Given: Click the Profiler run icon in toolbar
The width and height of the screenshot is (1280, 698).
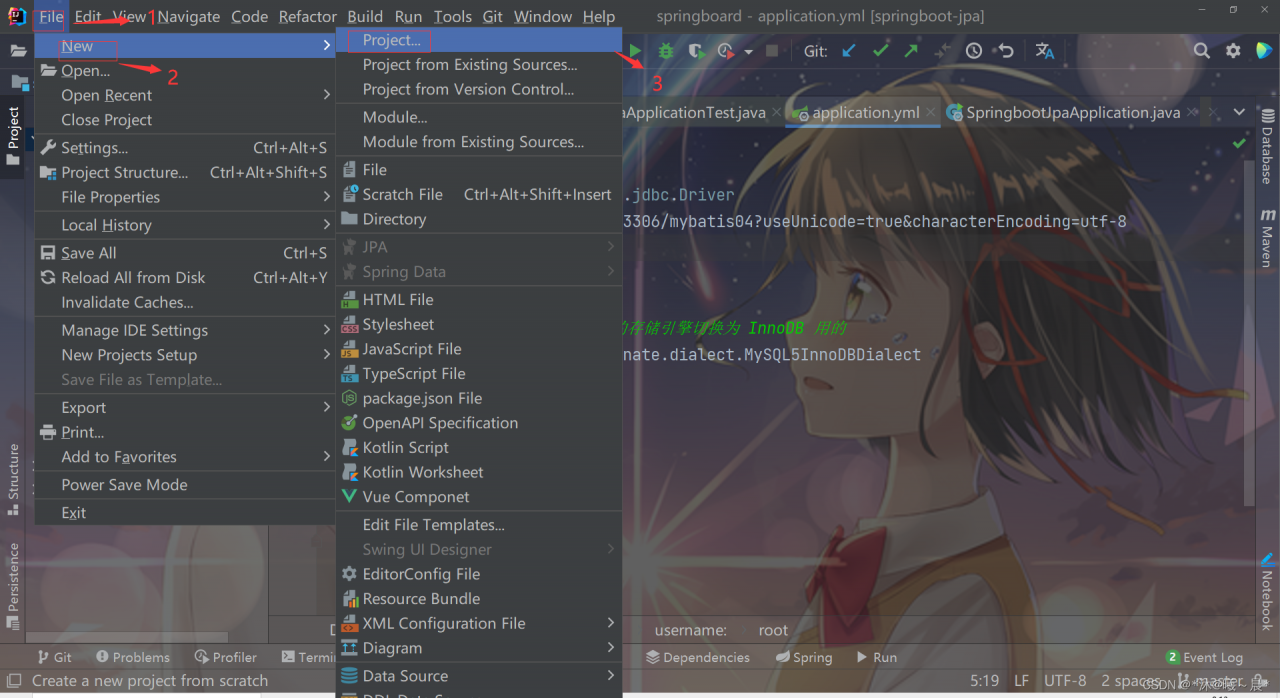Looking at the screenshot, I should pyautogui.click(x=726, y=51).
